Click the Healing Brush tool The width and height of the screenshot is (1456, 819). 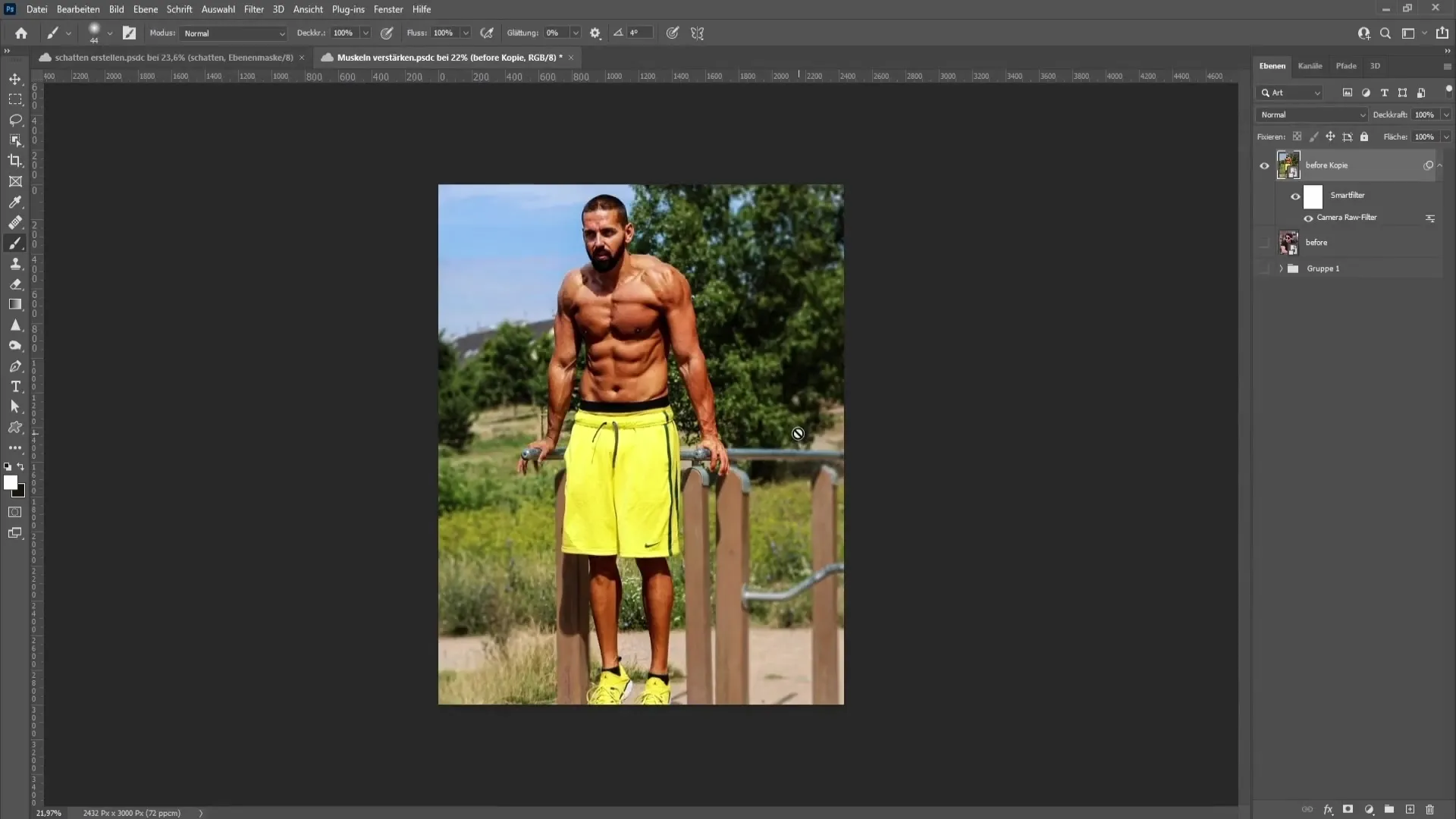[15, 222]
